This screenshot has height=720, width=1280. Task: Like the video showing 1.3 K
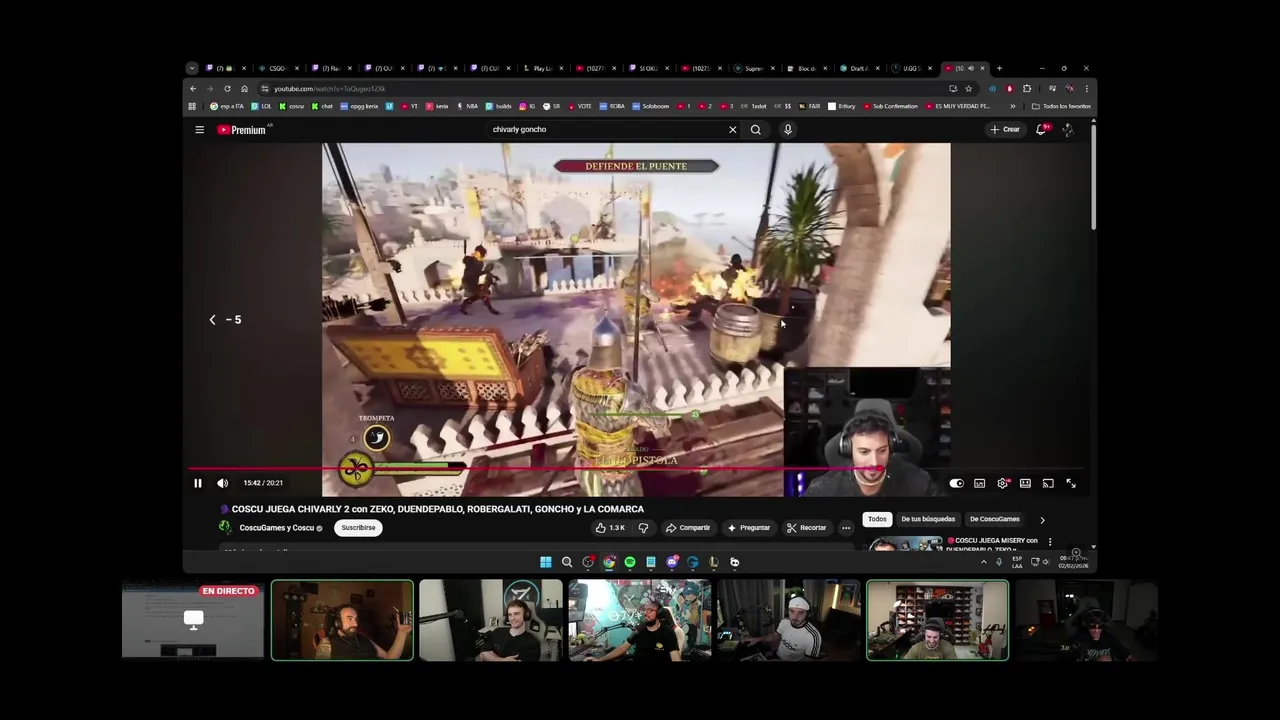click(610, 528)
